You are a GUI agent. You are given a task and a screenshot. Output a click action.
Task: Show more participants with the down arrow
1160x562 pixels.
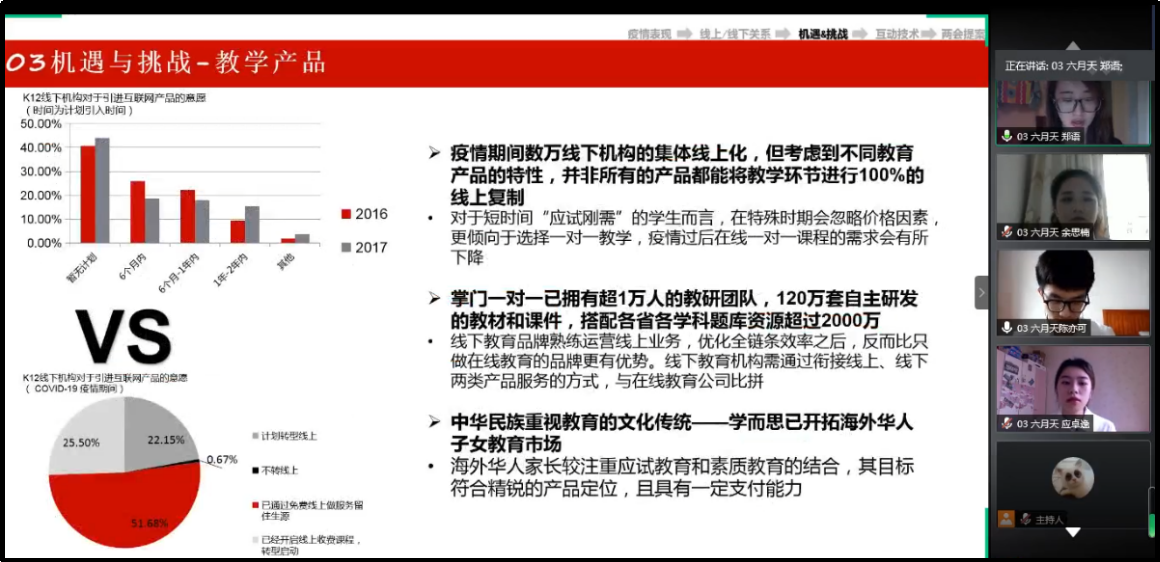1072,532
